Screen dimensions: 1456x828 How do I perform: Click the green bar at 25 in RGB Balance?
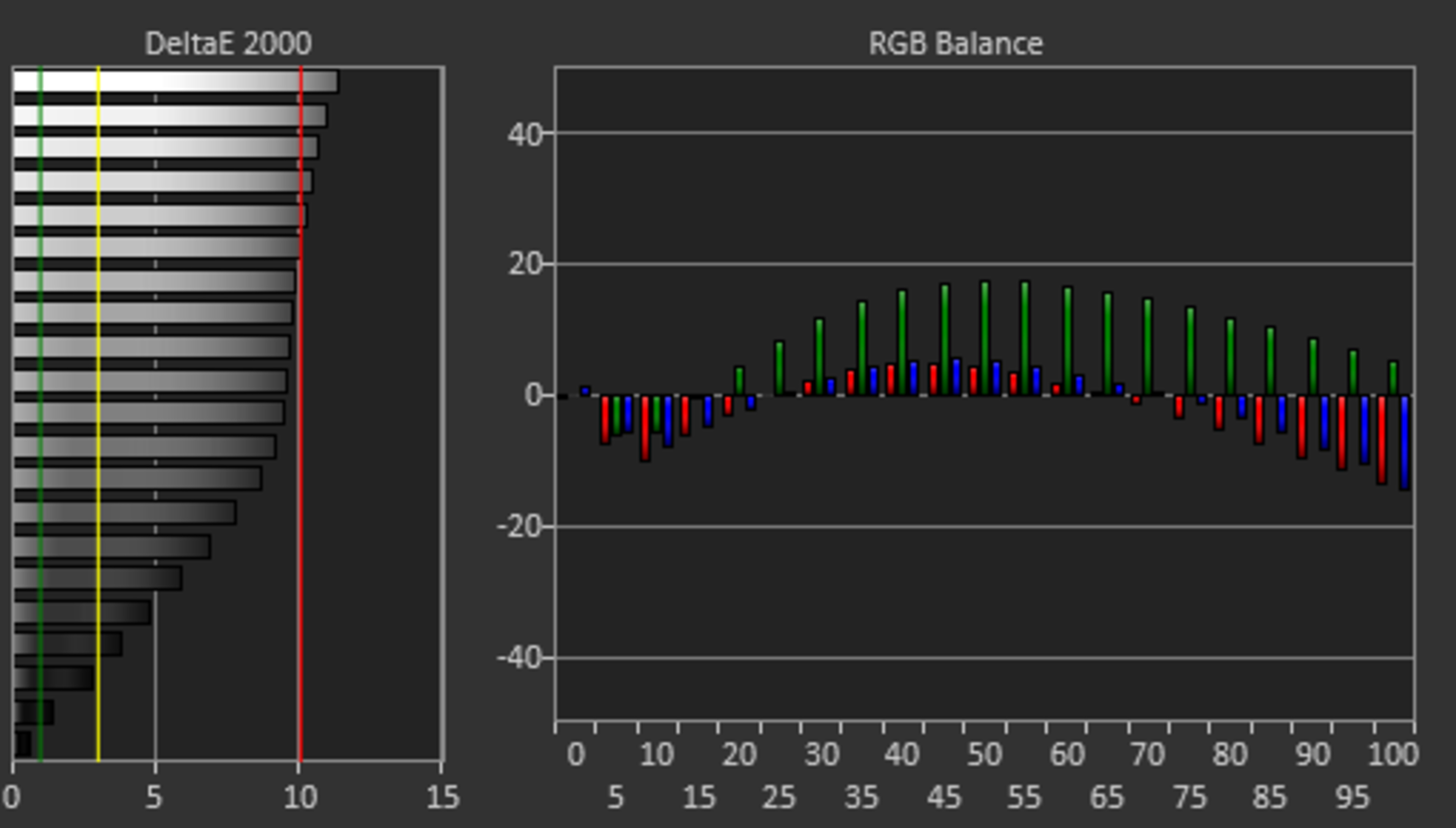[779, 368]
